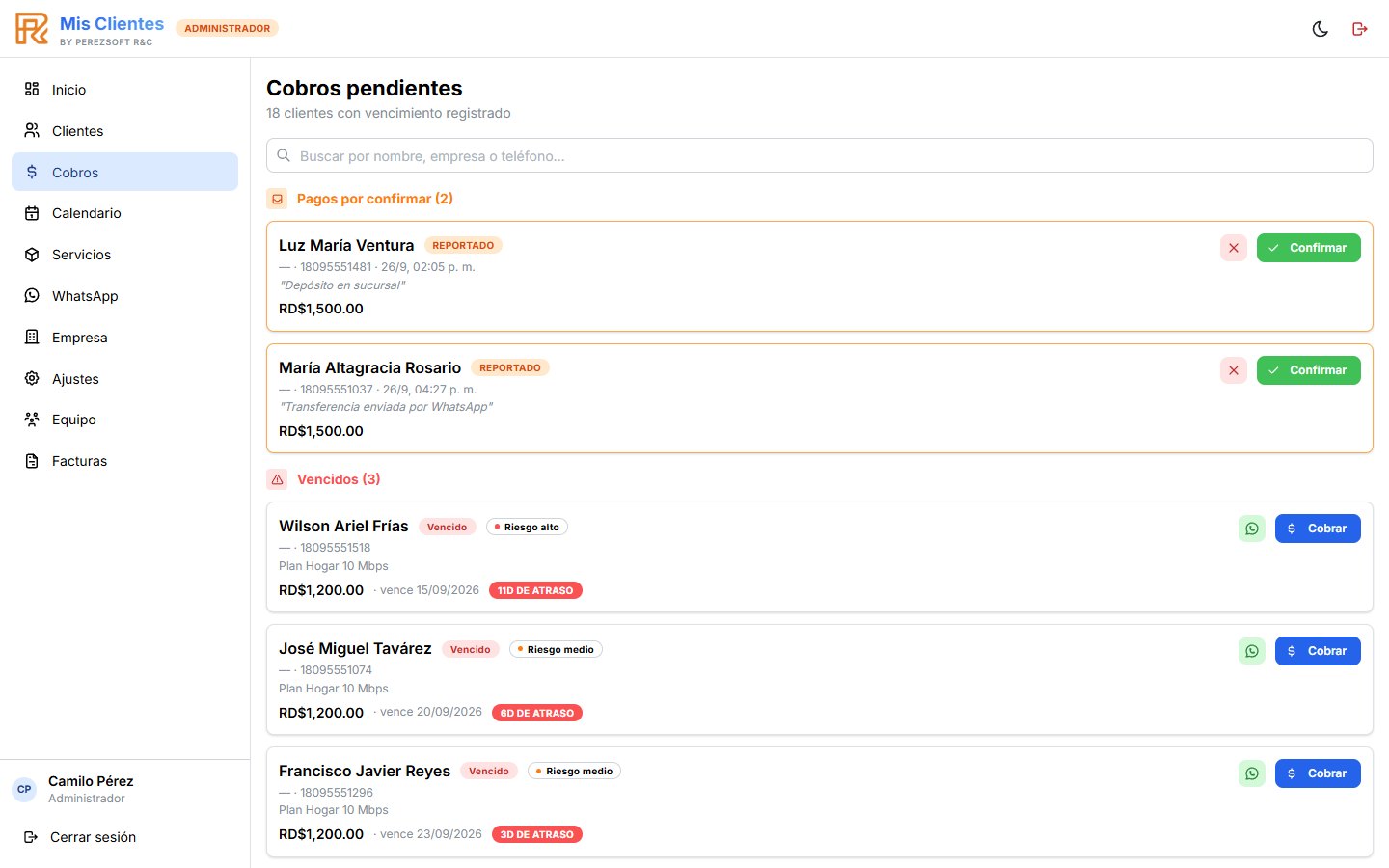The width and height of the screenshot is (1389, 868).
Task: Click the Mis Clientes logo
Action: point(32,29)
